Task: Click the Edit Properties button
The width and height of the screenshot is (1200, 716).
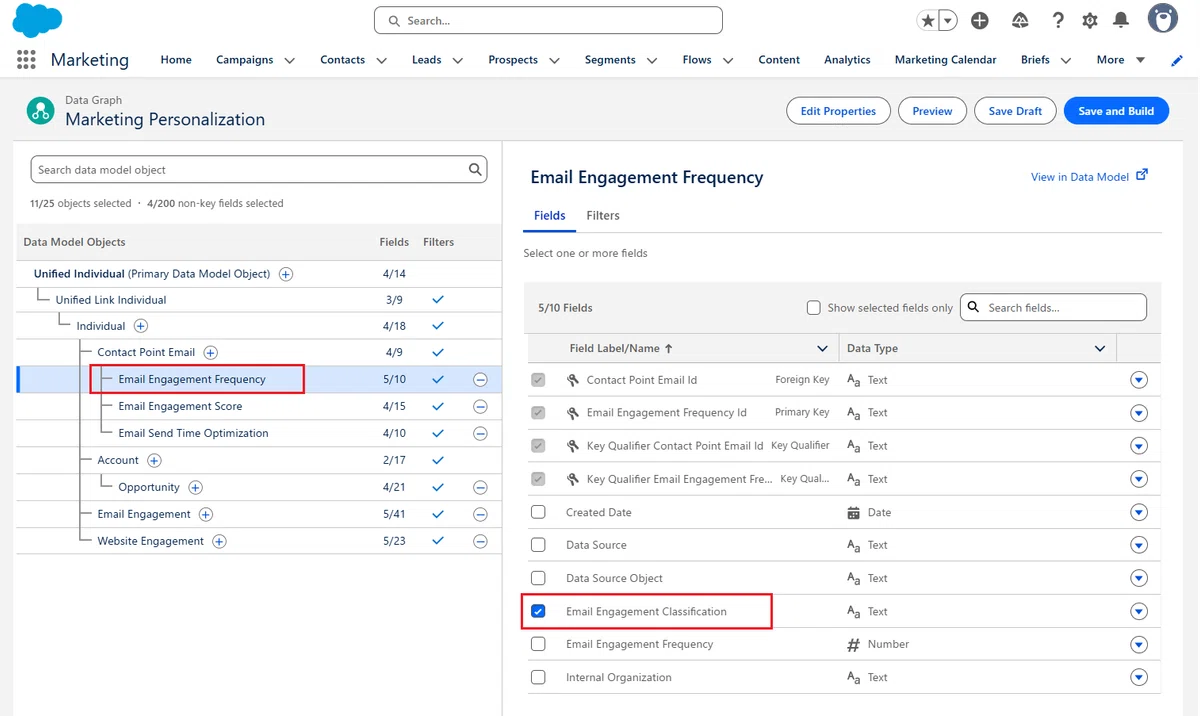Action: coord(838,111)
